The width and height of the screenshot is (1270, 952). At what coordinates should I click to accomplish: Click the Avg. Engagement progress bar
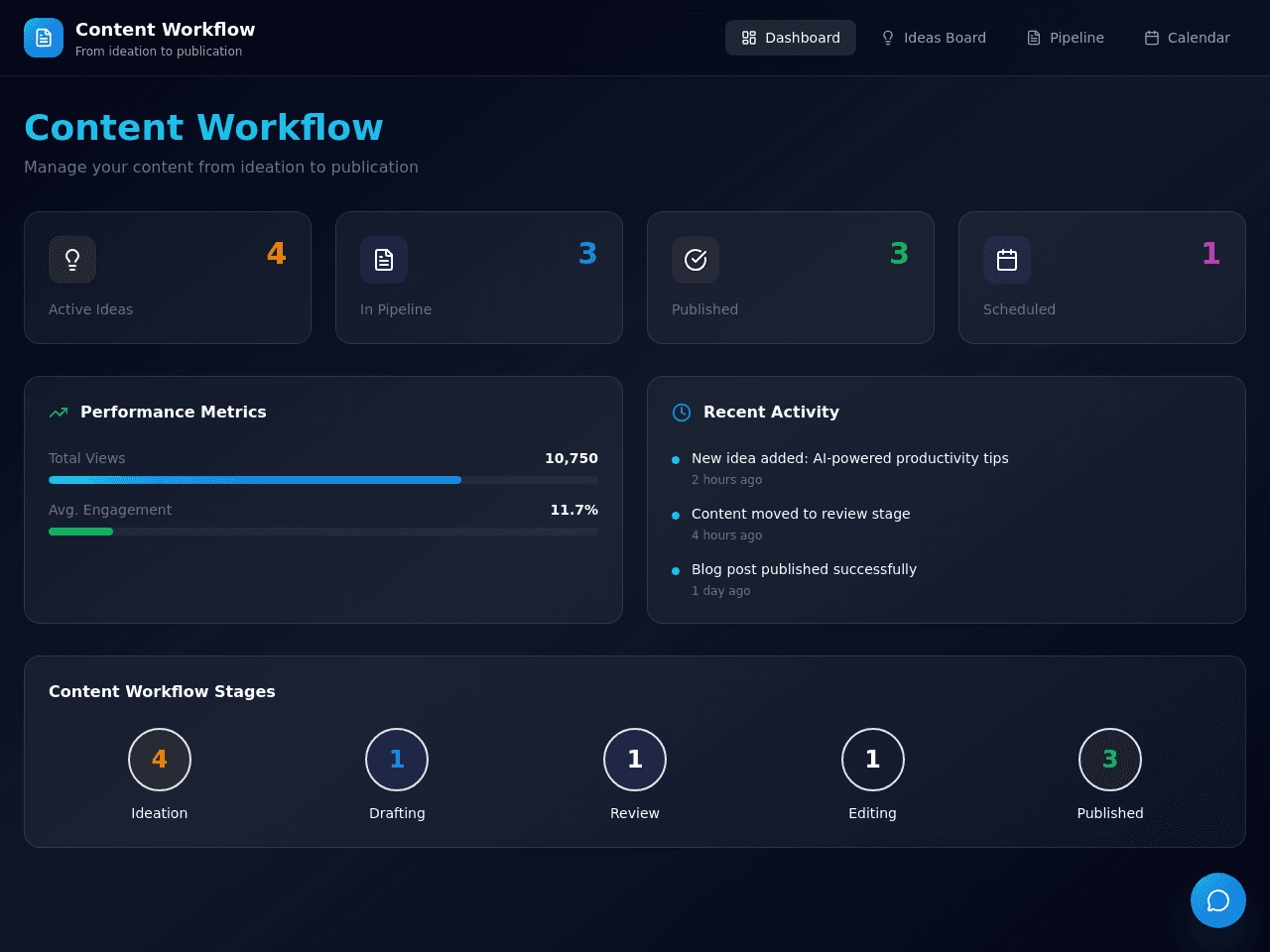[323, 532]
